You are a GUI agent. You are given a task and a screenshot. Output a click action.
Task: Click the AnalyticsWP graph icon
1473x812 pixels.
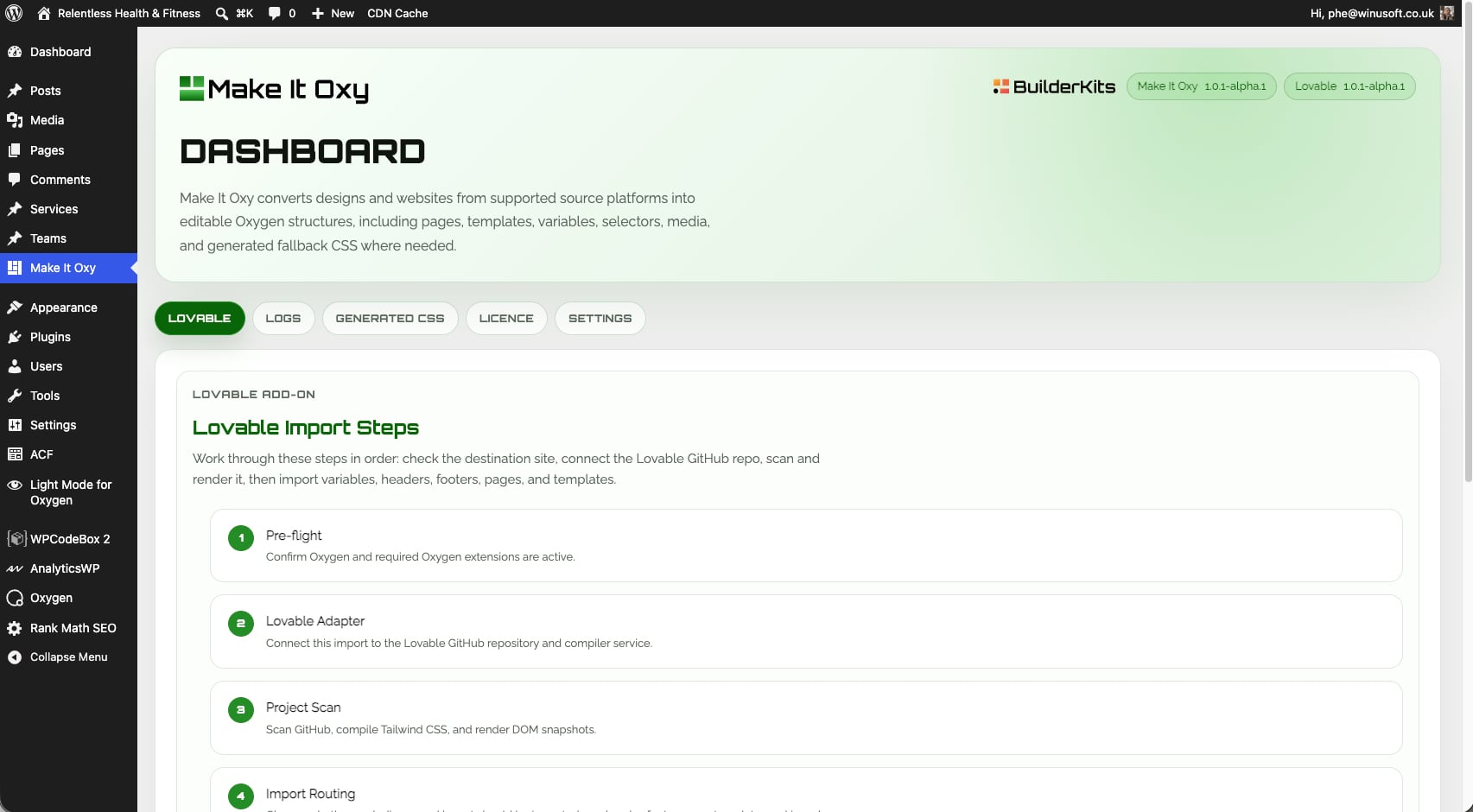15,568
